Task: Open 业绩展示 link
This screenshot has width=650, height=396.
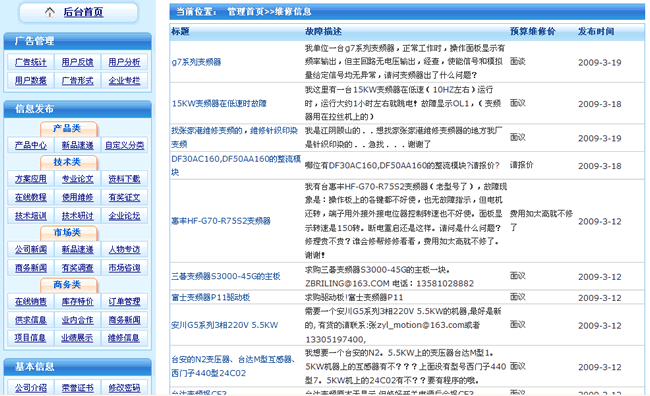Action: click(x=77, y=338)
